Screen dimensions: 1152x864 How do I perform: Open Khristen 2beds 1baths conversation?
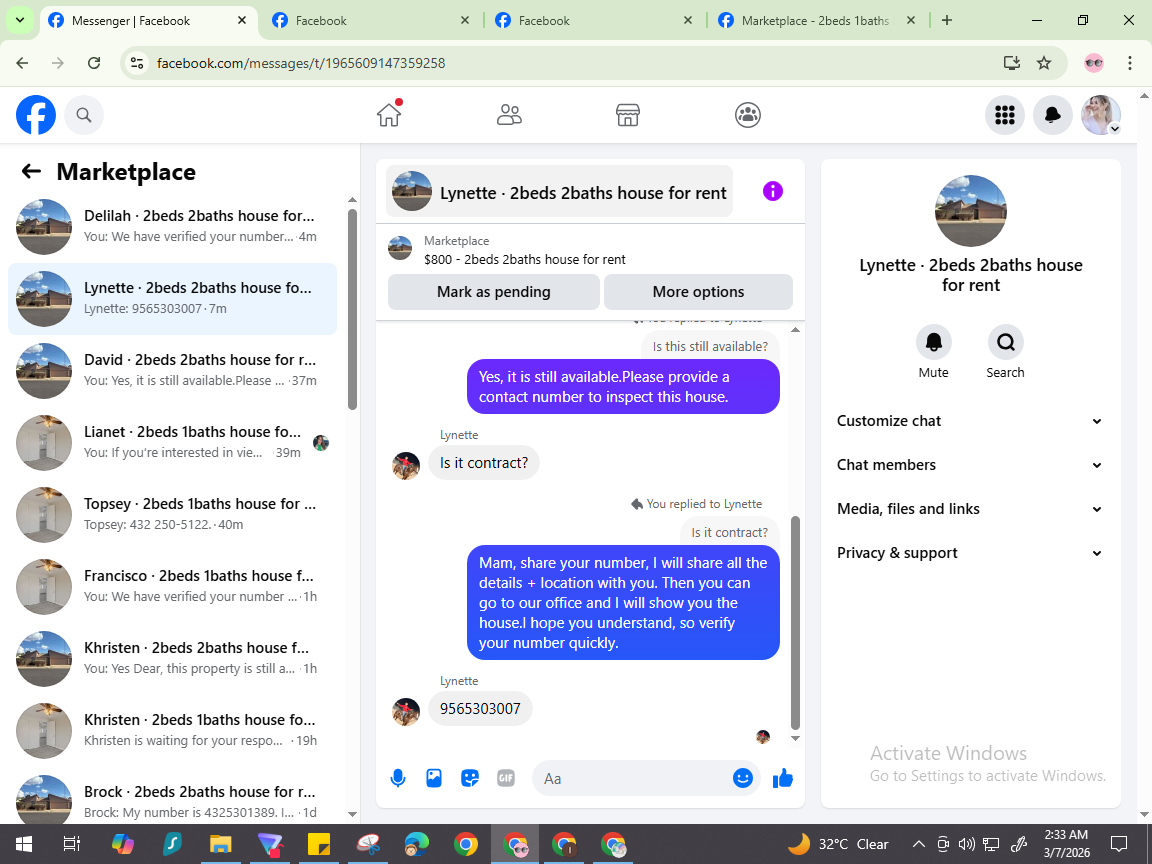[x=173, y=730]
